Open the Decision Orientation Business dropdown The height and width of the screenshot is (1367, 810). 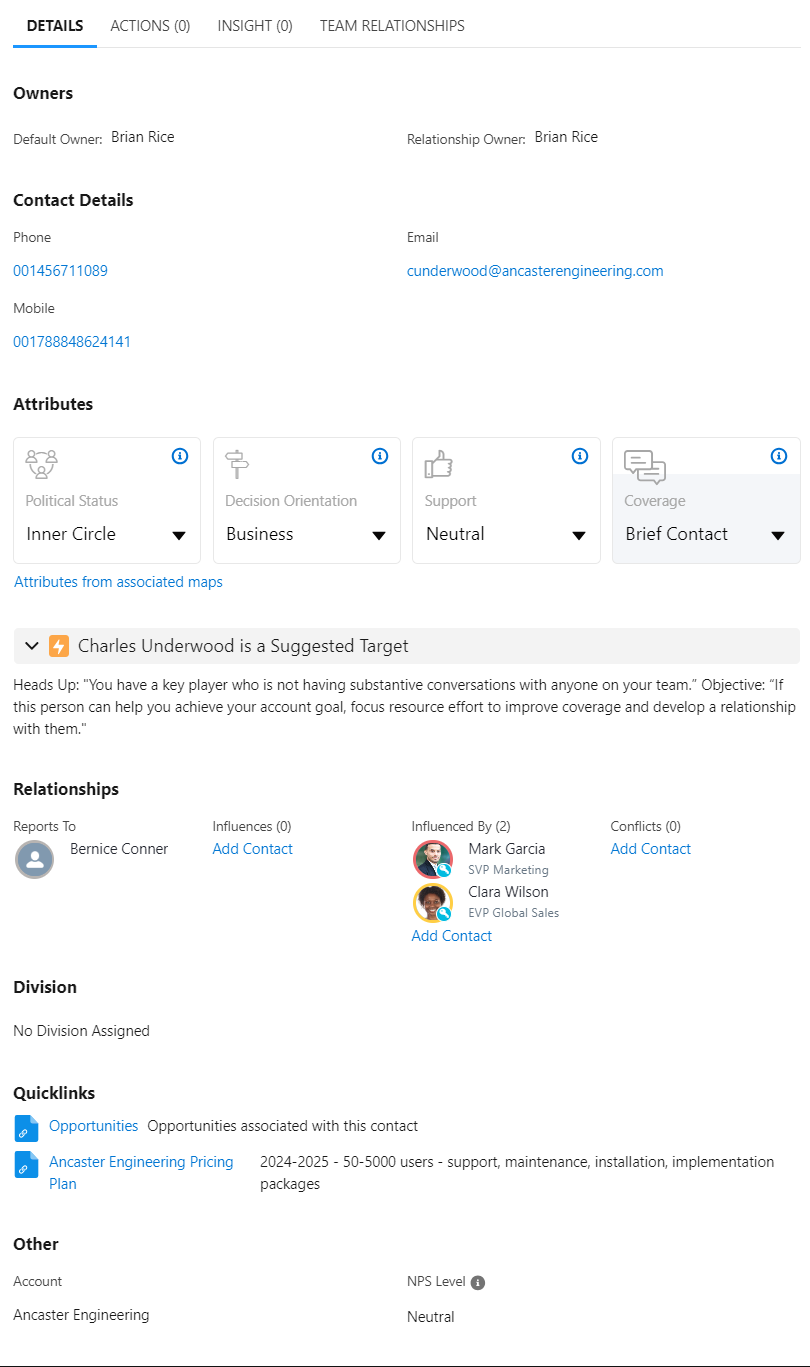click(307, 535)
